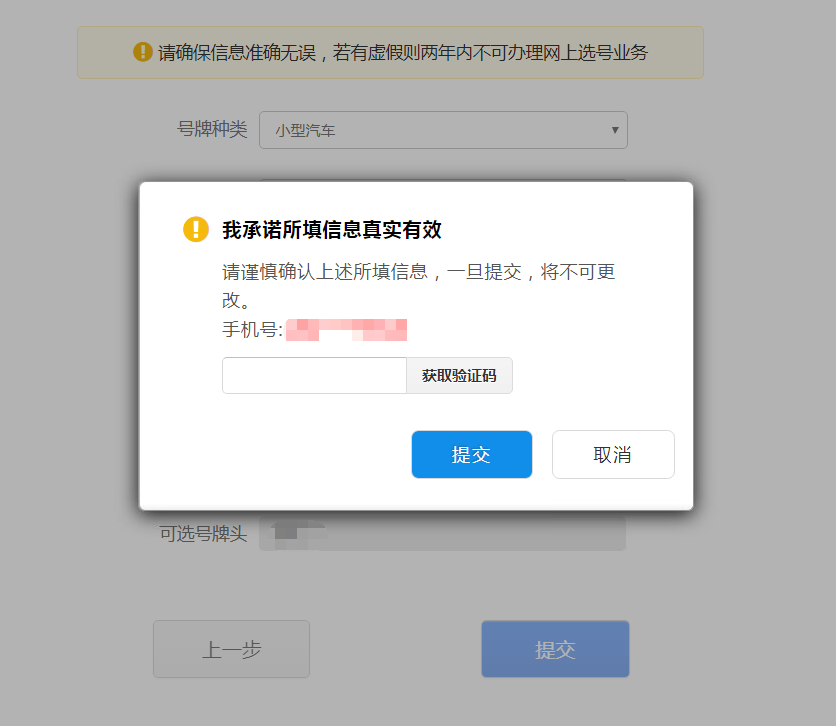Click the 我承诺所填信息真实有效 dialog title

click(x=331, y=230)
